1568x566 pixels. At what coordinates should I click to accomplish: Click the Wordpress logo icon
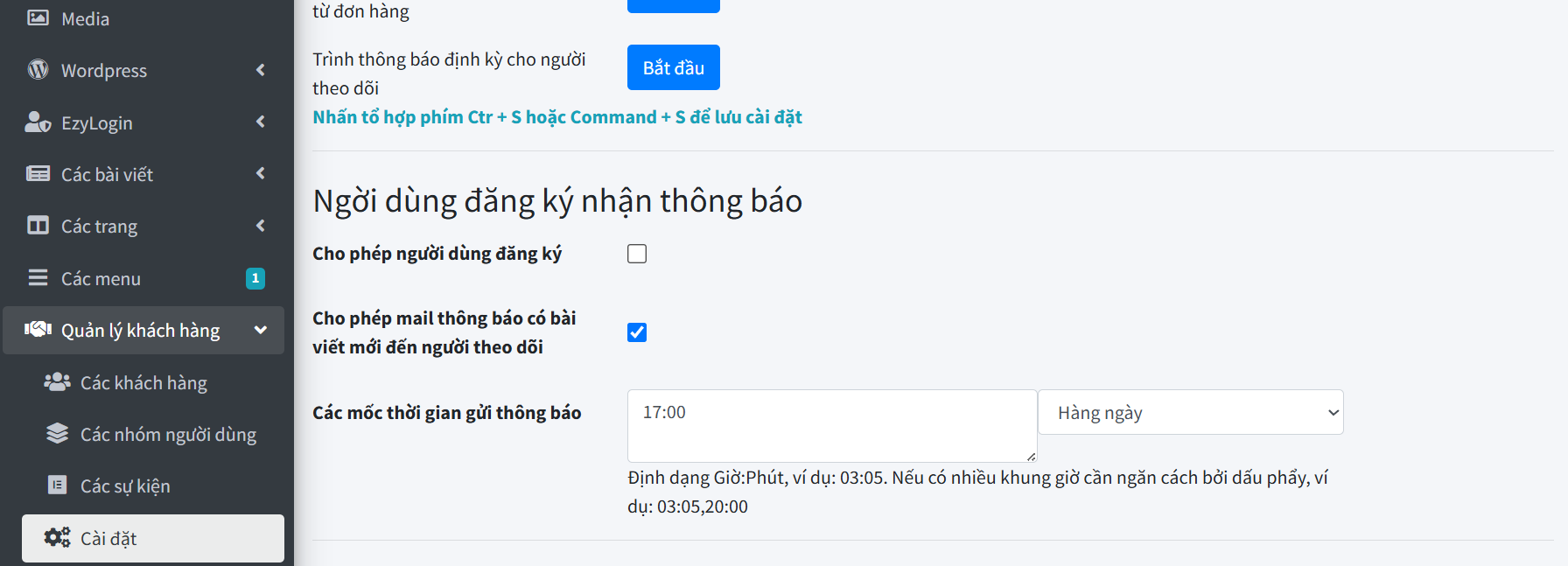pyautogui.click(x=38, y=69)
